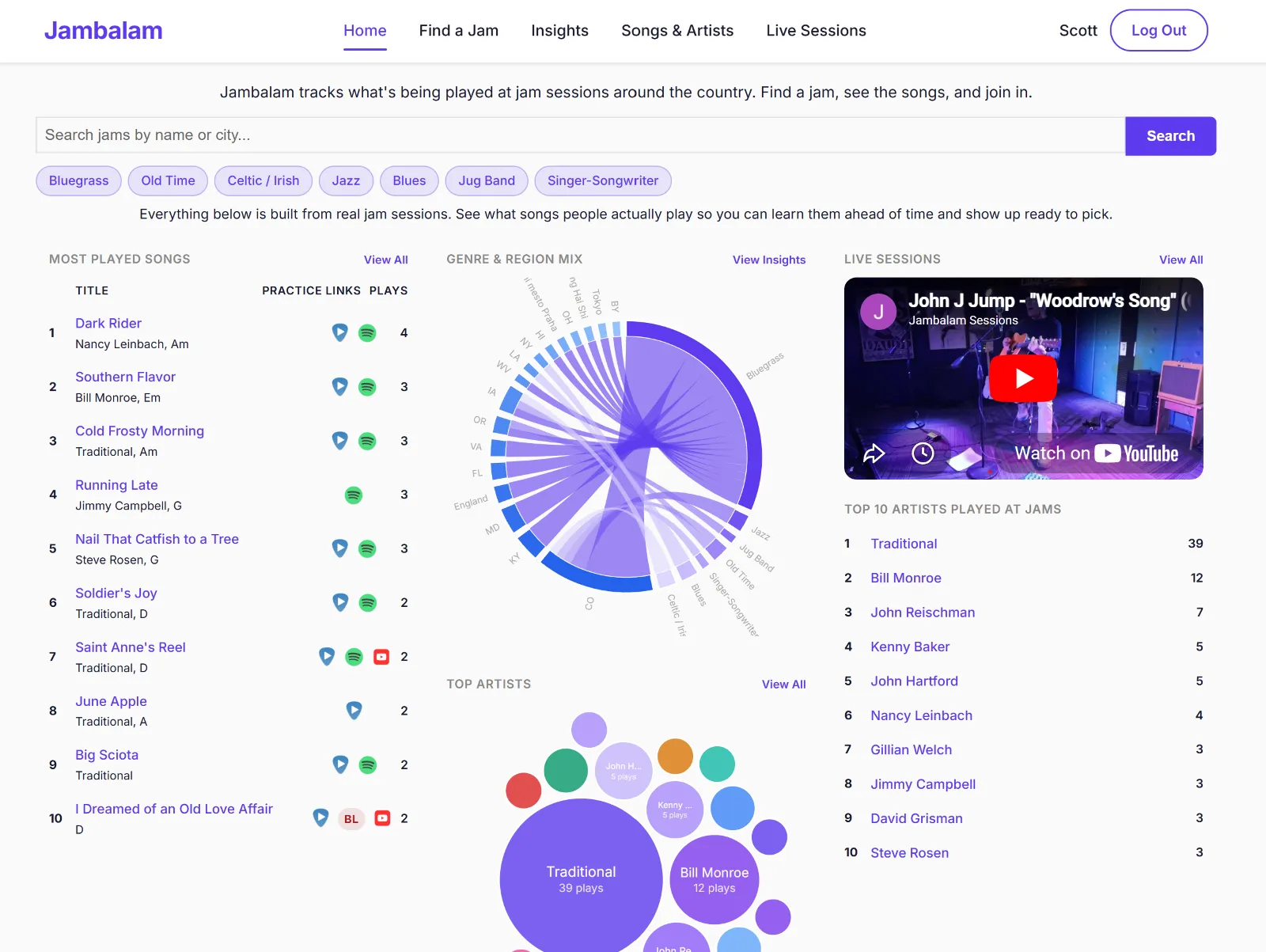
Task: Open Spotify link for Southern Flavor
Action: pyautogui.click(x=367, y=387)
